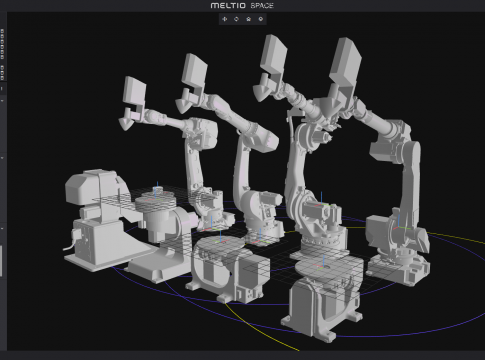Click the MELTIO SPACE title text
Screen dimensions: 485x360
pos(242,6)
